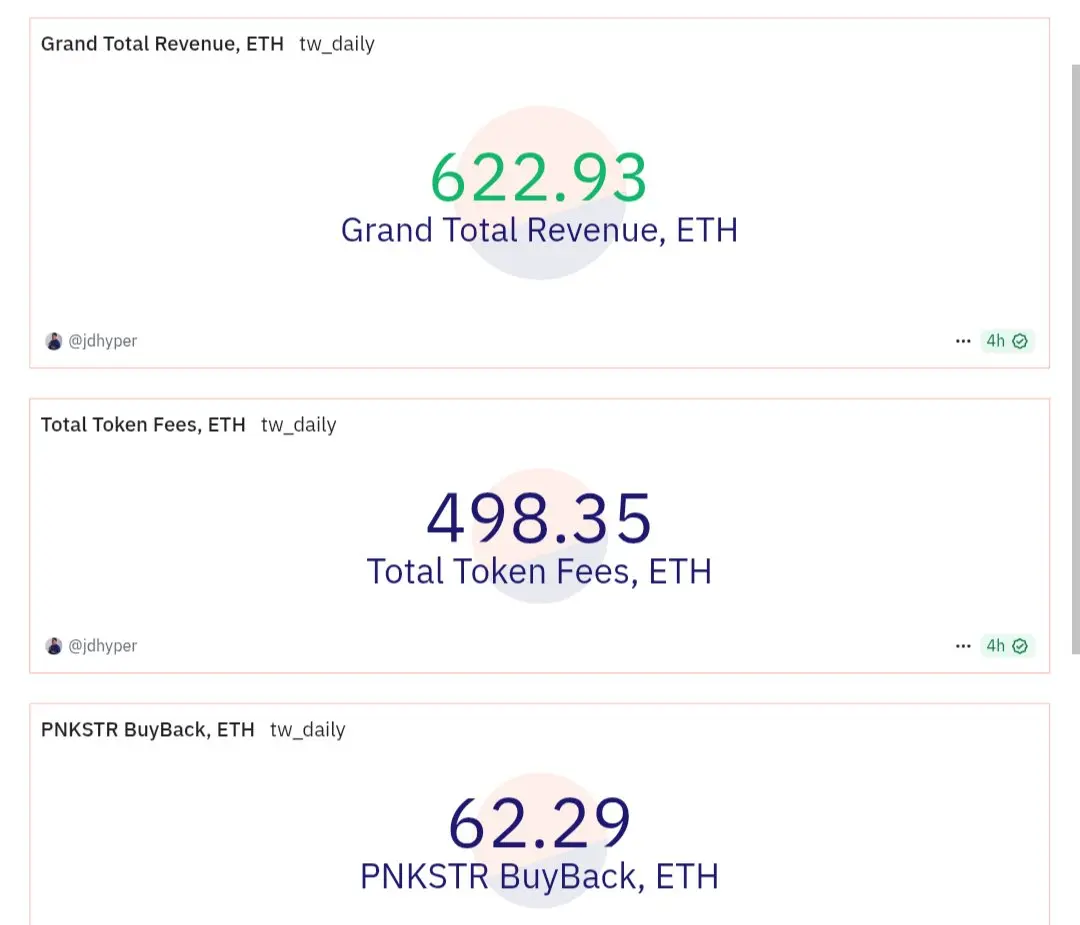1080x925 pixels.
Task: Click the vertical page scrollbar on the right edge
Action: pos(1075,359)
